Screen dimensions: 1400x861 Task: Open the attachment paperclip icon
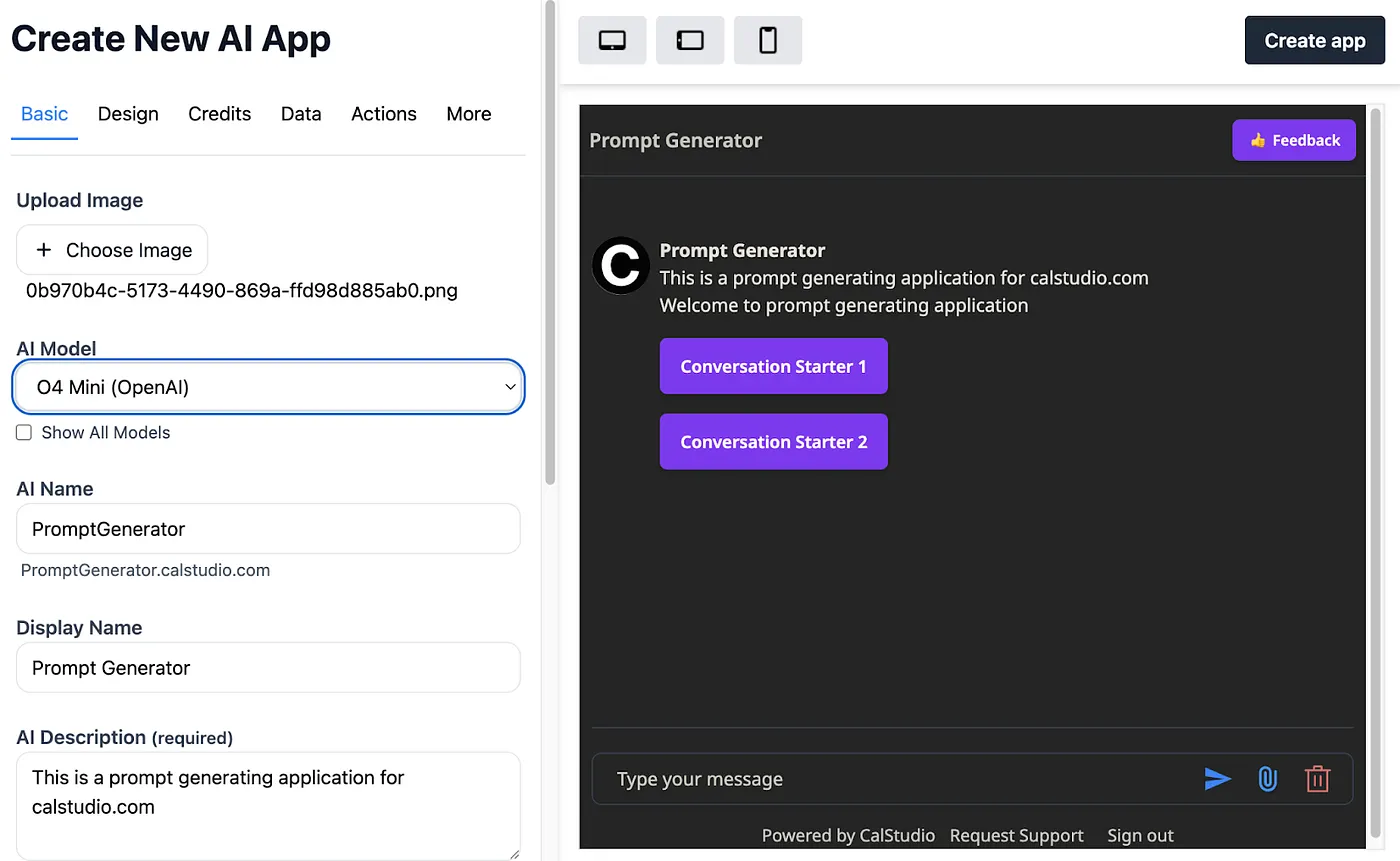click(1268, 779)
